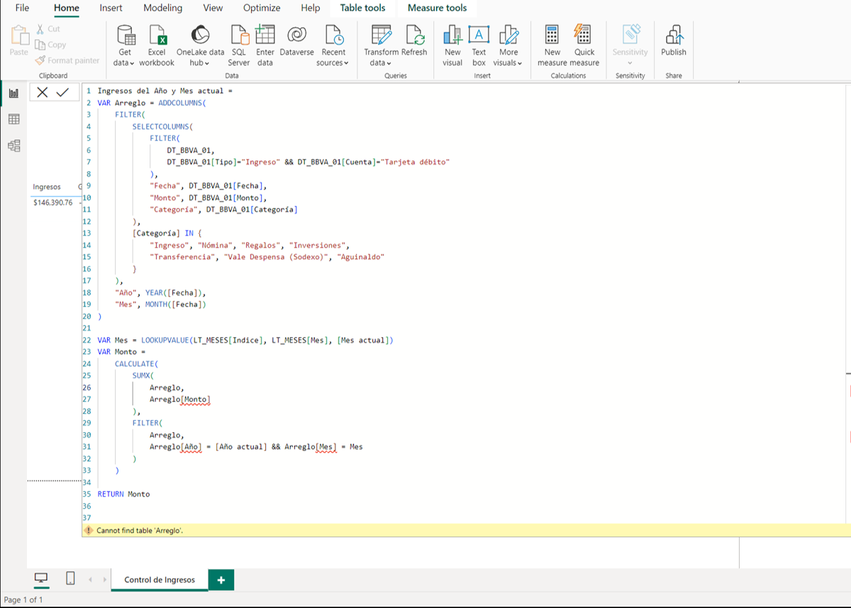Switch to Report view
Viewport: 851px width, 608px height.
pos(14,93)
